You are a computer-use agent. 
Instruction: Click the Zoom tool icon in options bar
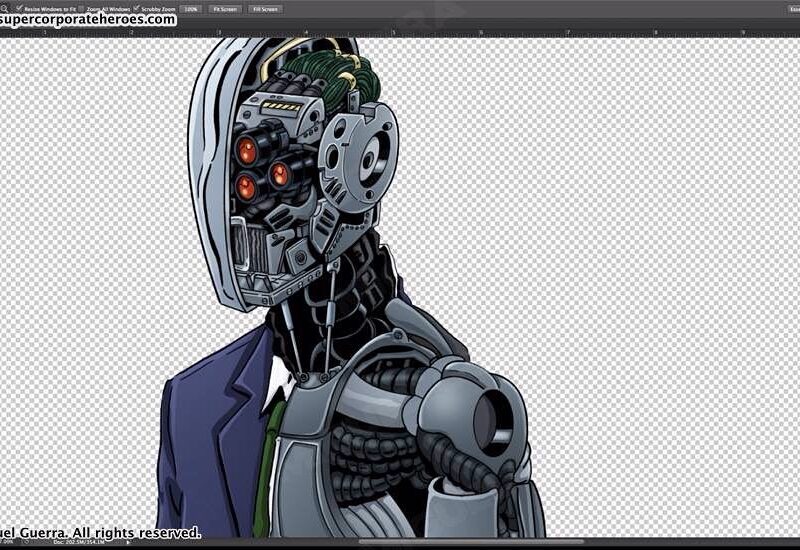pos(4,8)
